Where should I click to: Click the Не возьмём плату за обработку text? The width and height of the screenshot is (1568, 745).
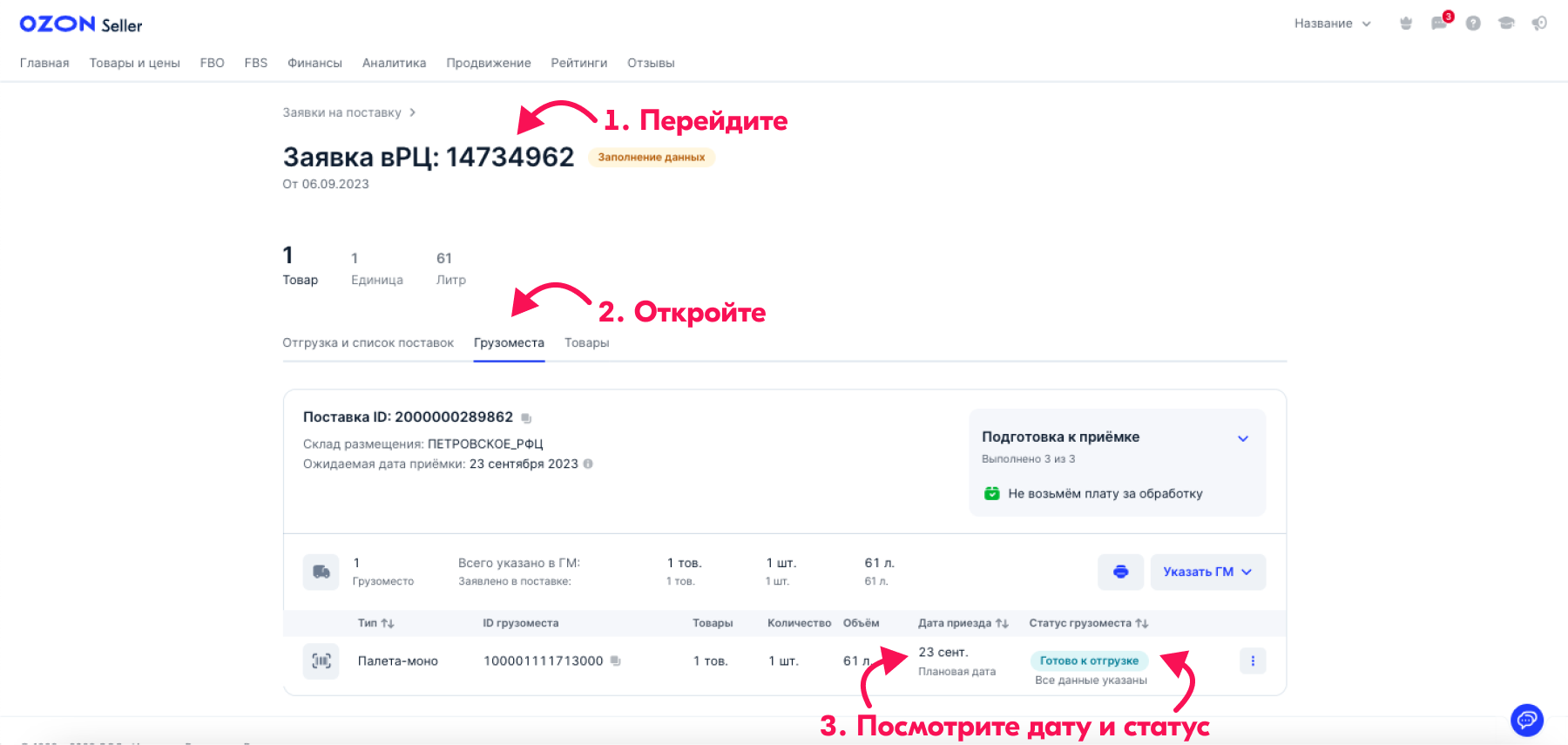(1105, 493)
